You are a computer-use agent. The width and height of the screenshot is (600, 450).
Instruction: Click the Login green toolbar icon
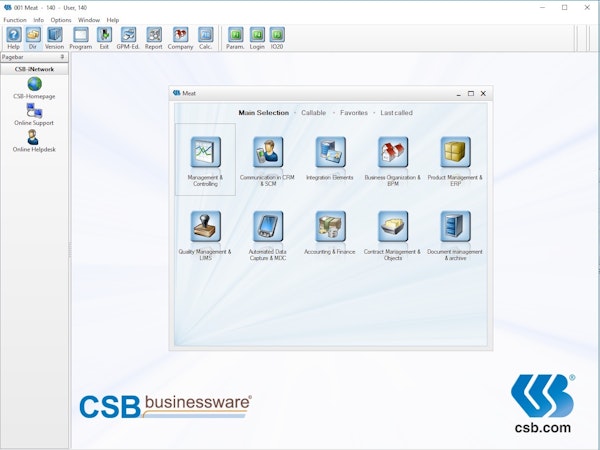257,38
